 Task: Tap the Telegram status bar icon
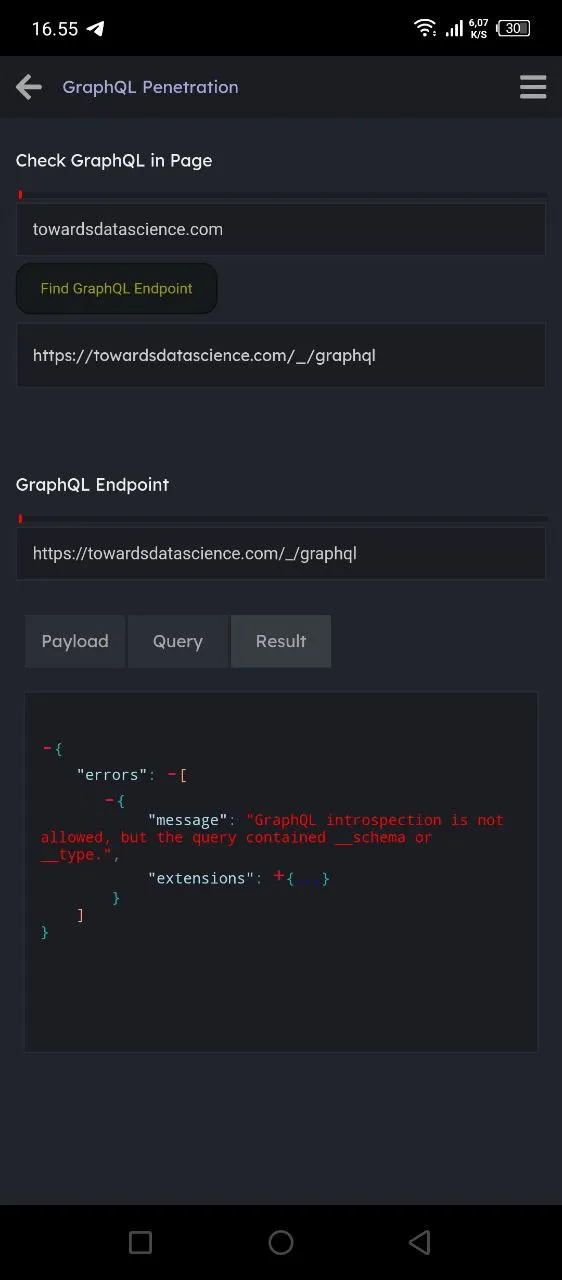[95, 28]
